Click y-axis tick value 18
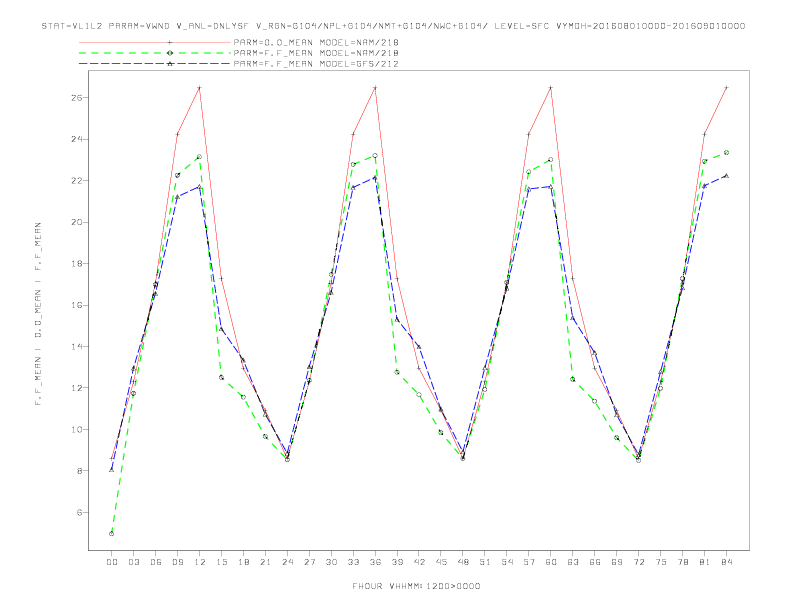Screen dimensions: 792x612 (77, 264)
